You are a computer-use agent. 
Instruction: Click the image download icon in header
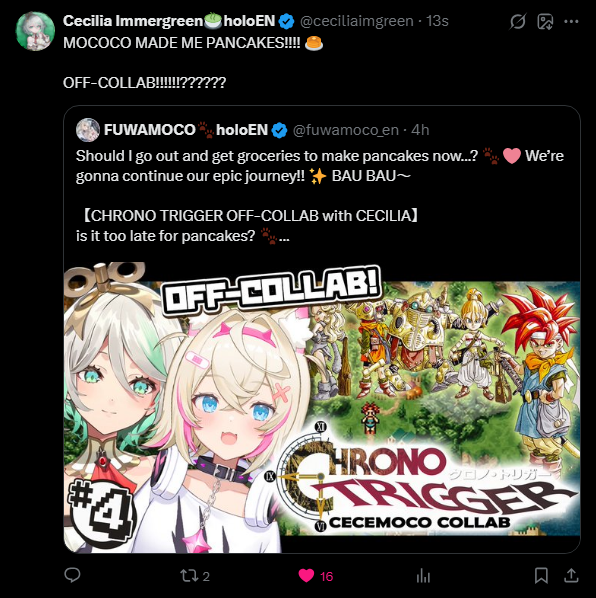(x=545, y=22)
